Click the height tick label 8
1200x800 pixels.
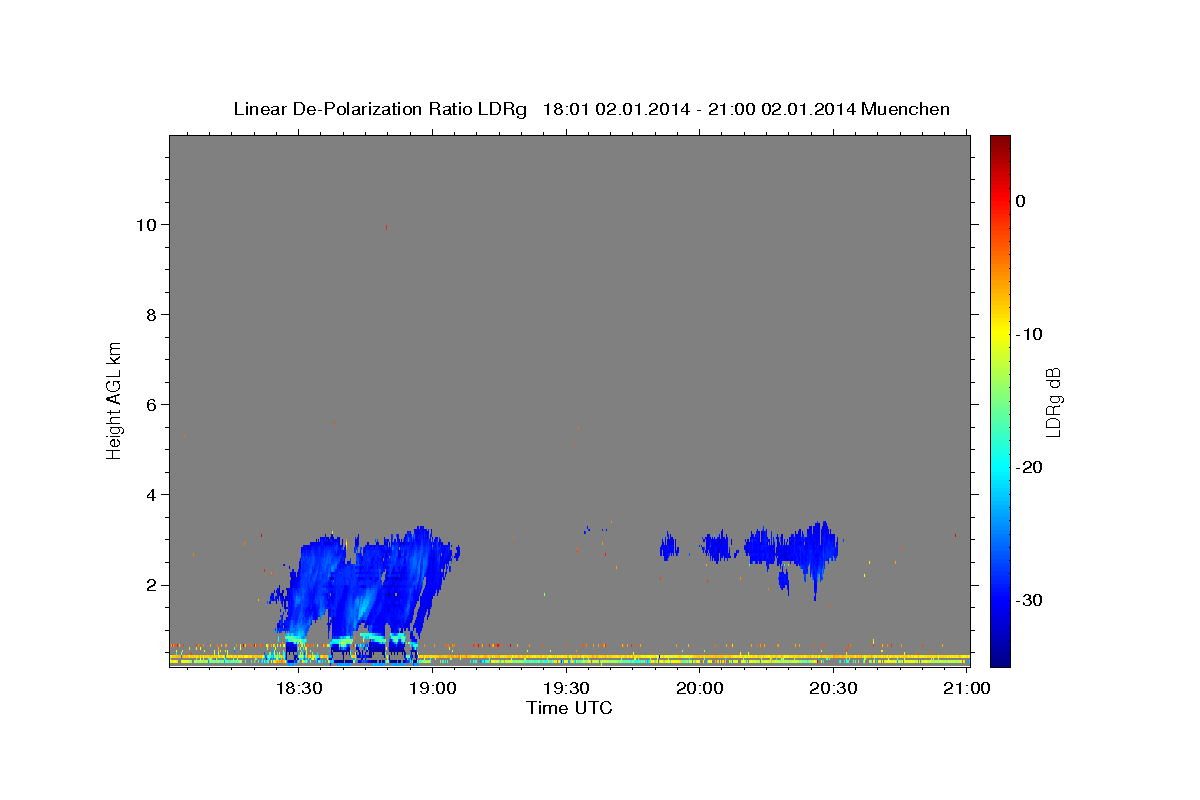coord(150,315)
